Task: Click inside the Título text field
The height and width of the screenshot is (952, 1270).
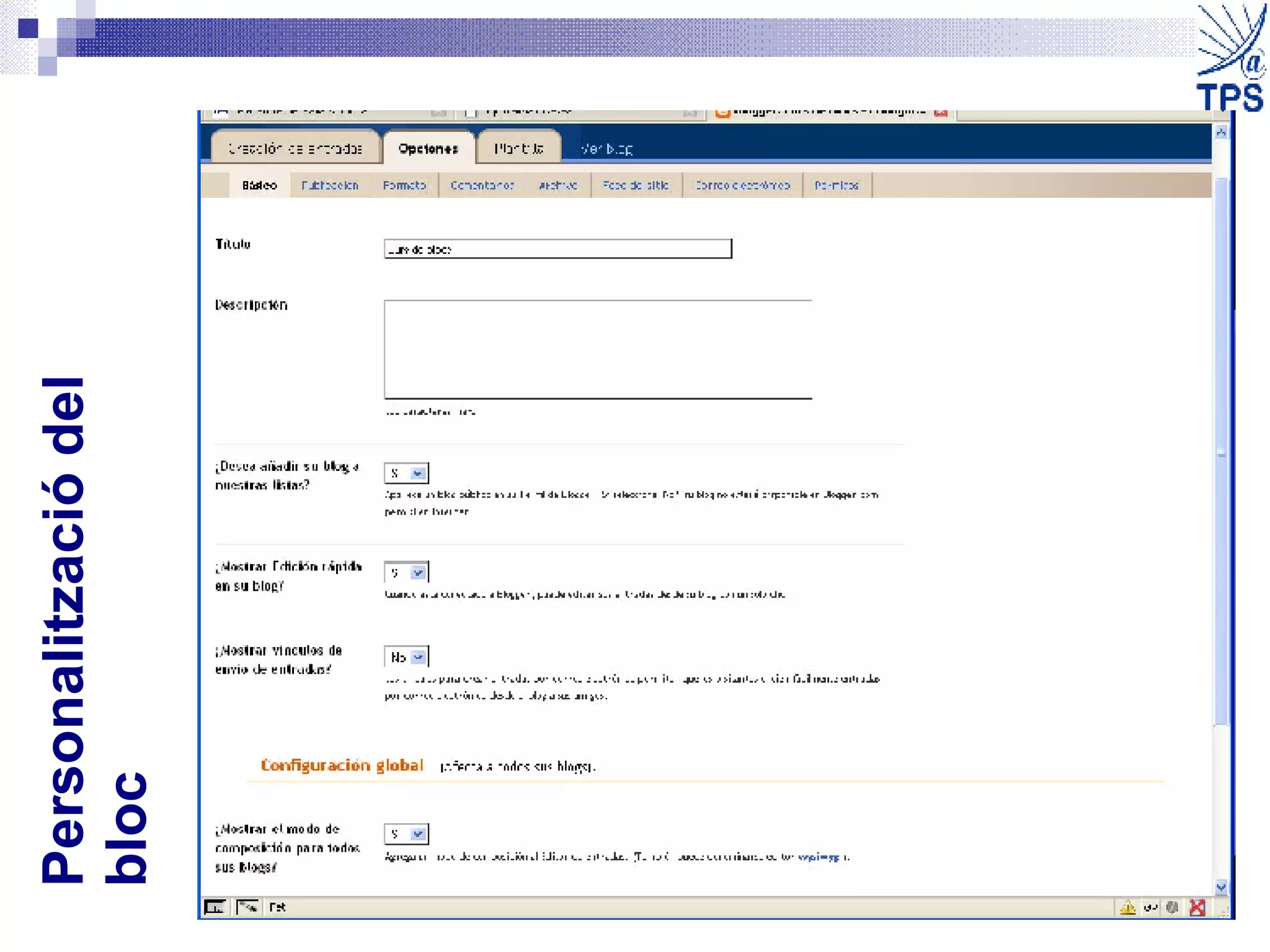Action: click(557, 249)
